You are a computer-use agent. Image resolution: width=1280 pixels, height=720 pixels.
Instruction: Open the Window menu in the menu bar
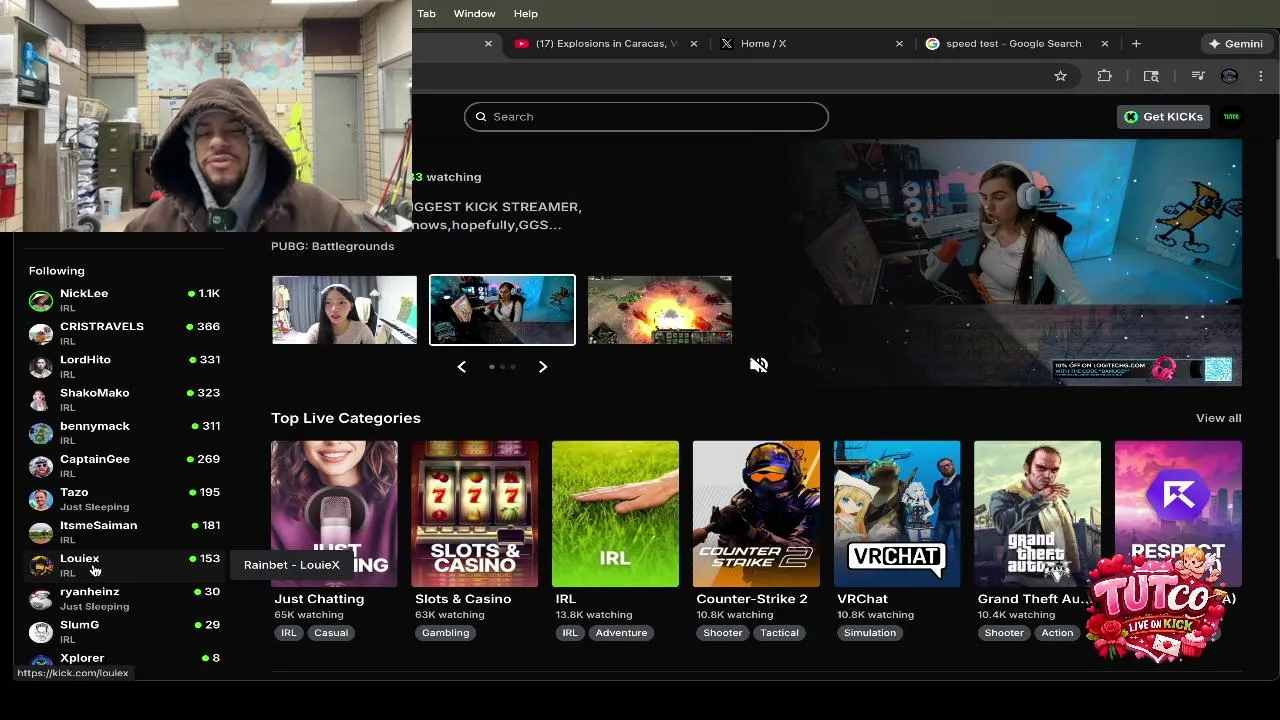(474, 13)
